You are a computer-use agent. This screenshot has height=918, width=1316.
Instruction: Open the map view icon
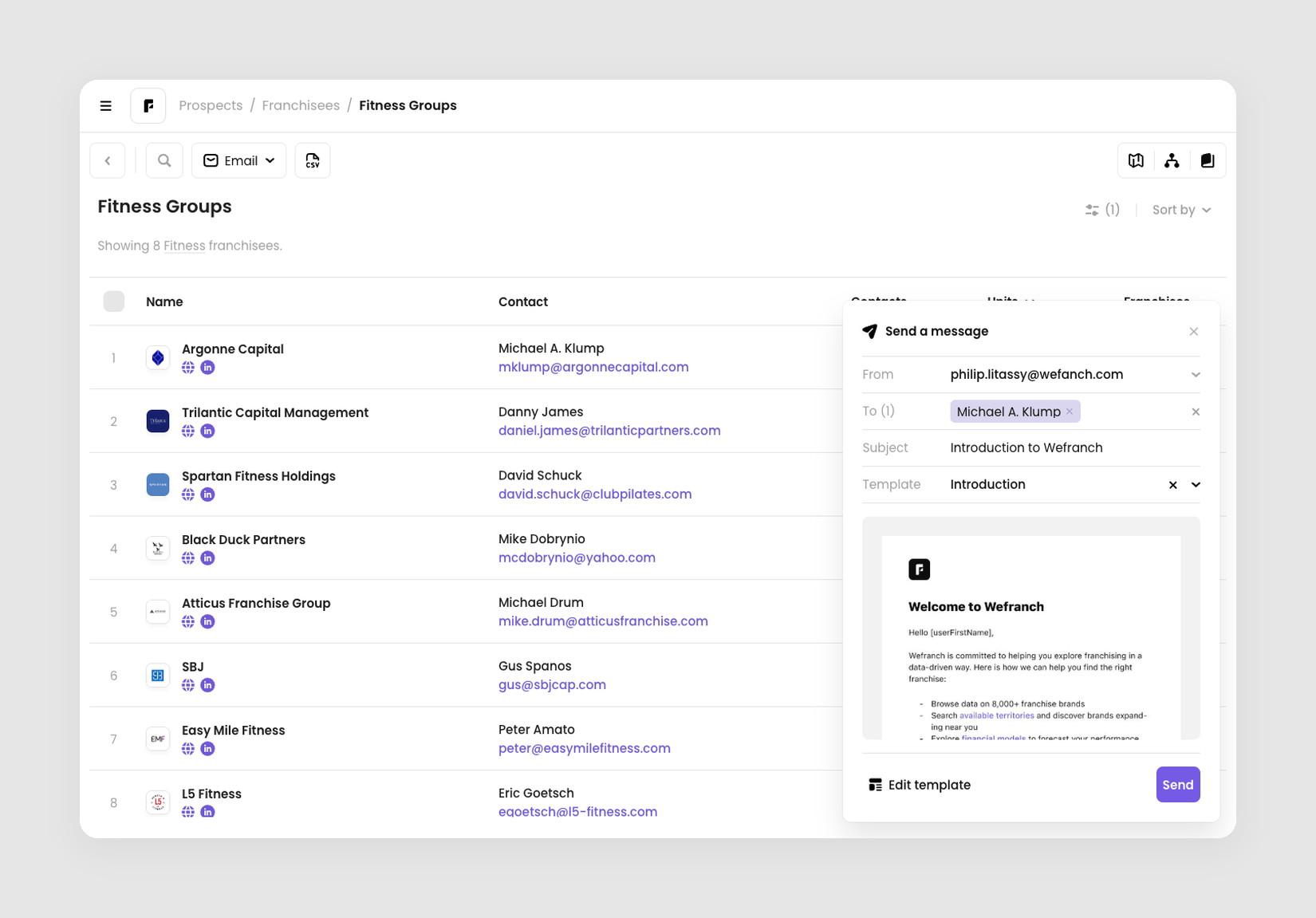(1136, 160)
